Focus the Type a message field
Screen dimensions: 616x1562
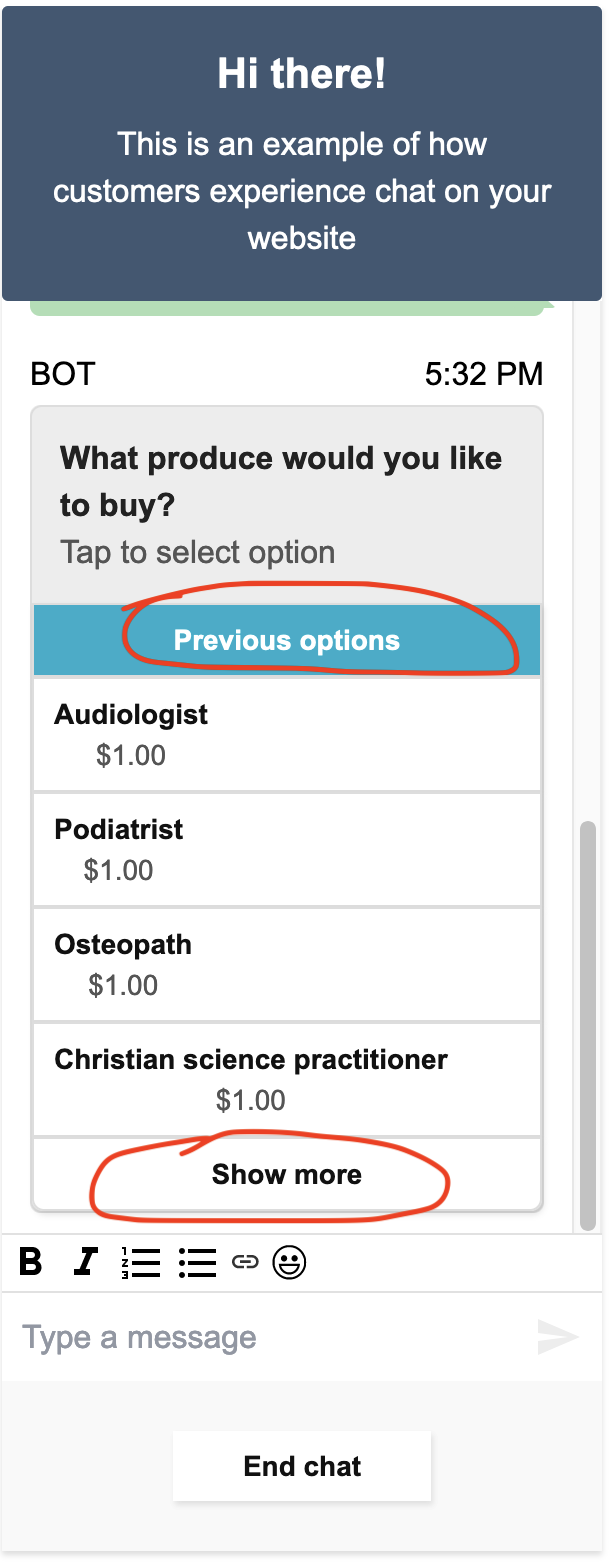tap(270, 1337)
